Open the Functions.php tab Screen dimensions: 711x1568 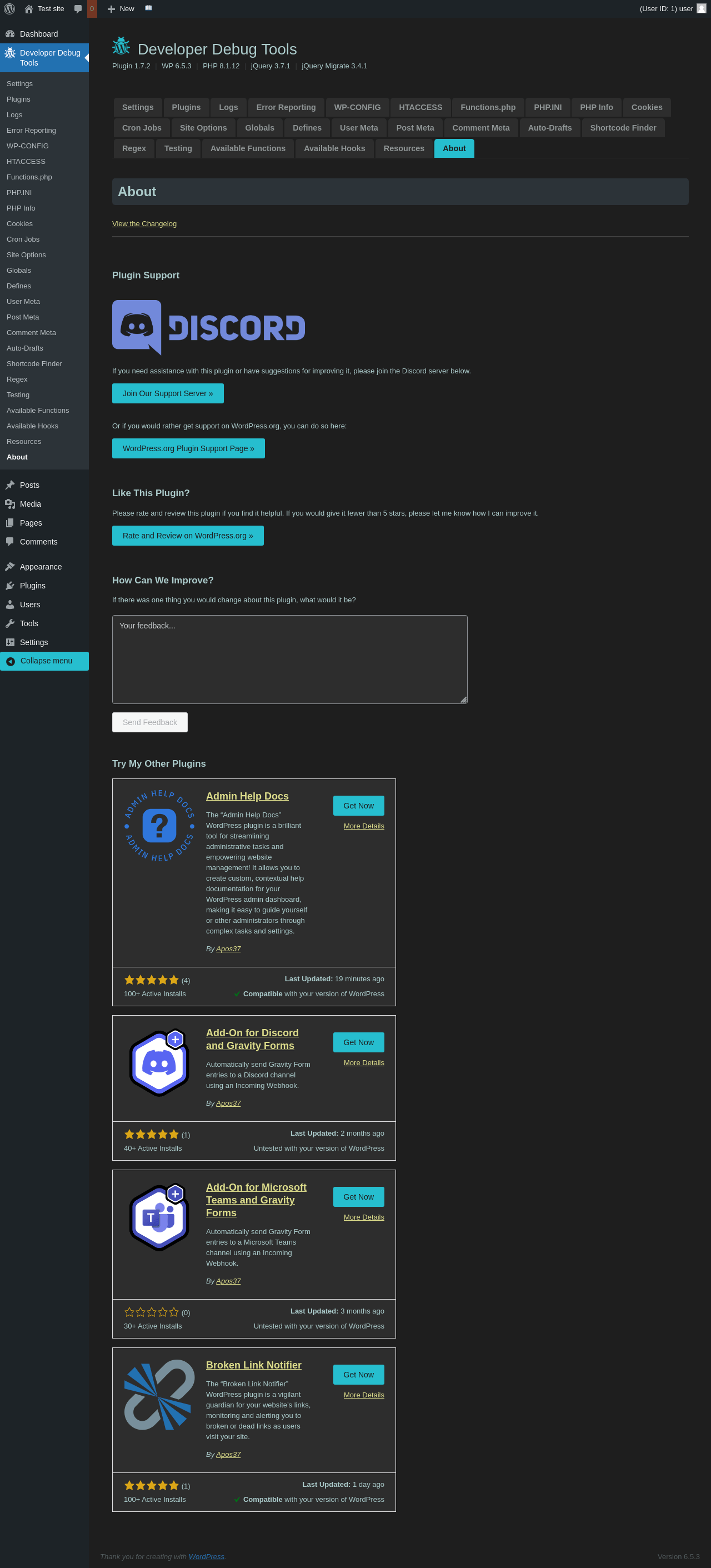(488, 107)
